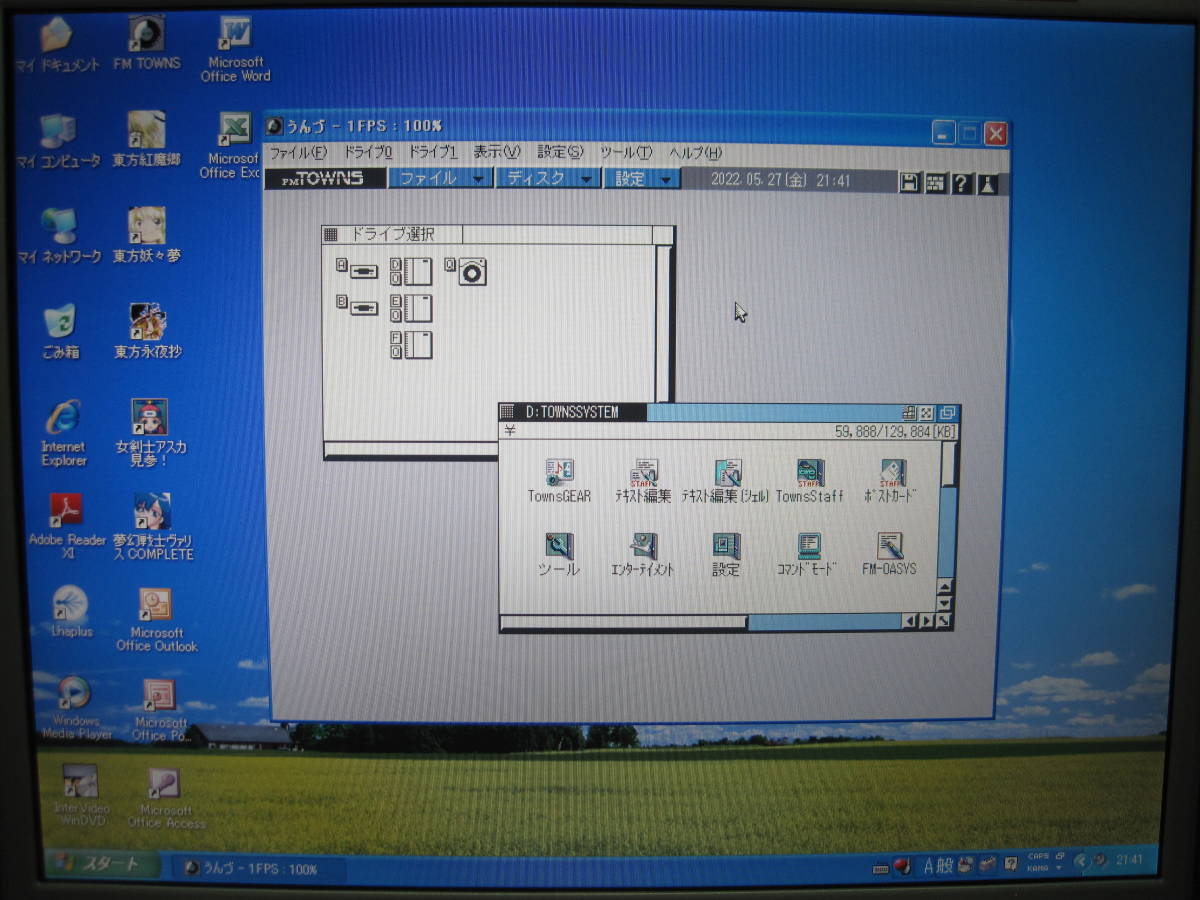Open the 夢幻戦士ヴァリス COMPLETE desktop shortcut
1200x900 pixels.
(154, 526)
